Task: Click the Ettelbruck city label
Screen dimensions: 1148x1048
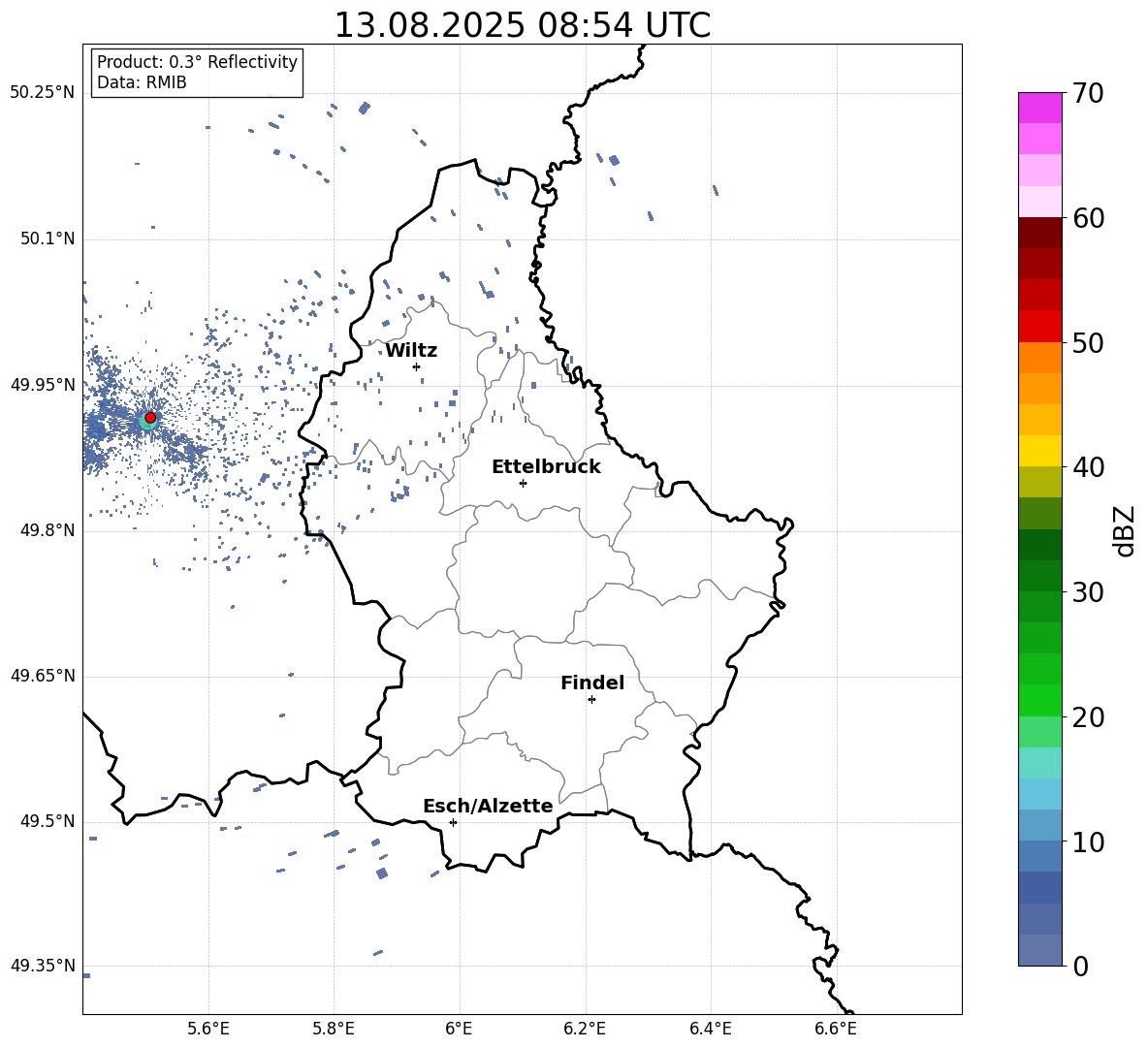Action: pyautogui.click(x=546, y=467)
